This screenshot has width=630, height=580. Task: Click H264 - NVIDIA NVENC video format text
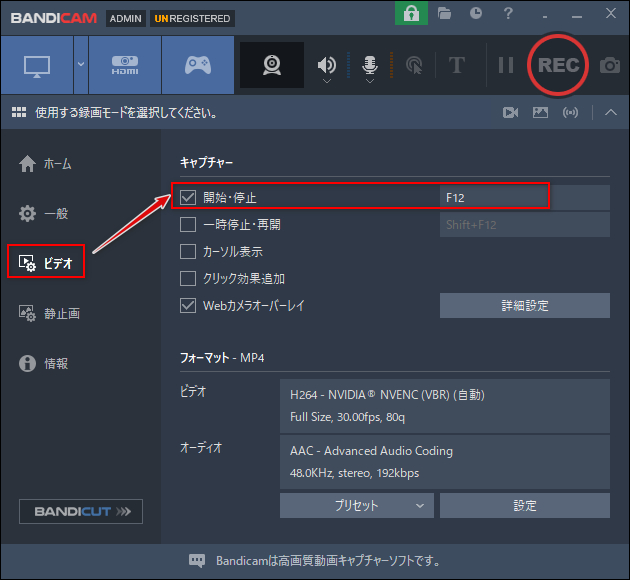pyautogui.click(x=387, y=395)
